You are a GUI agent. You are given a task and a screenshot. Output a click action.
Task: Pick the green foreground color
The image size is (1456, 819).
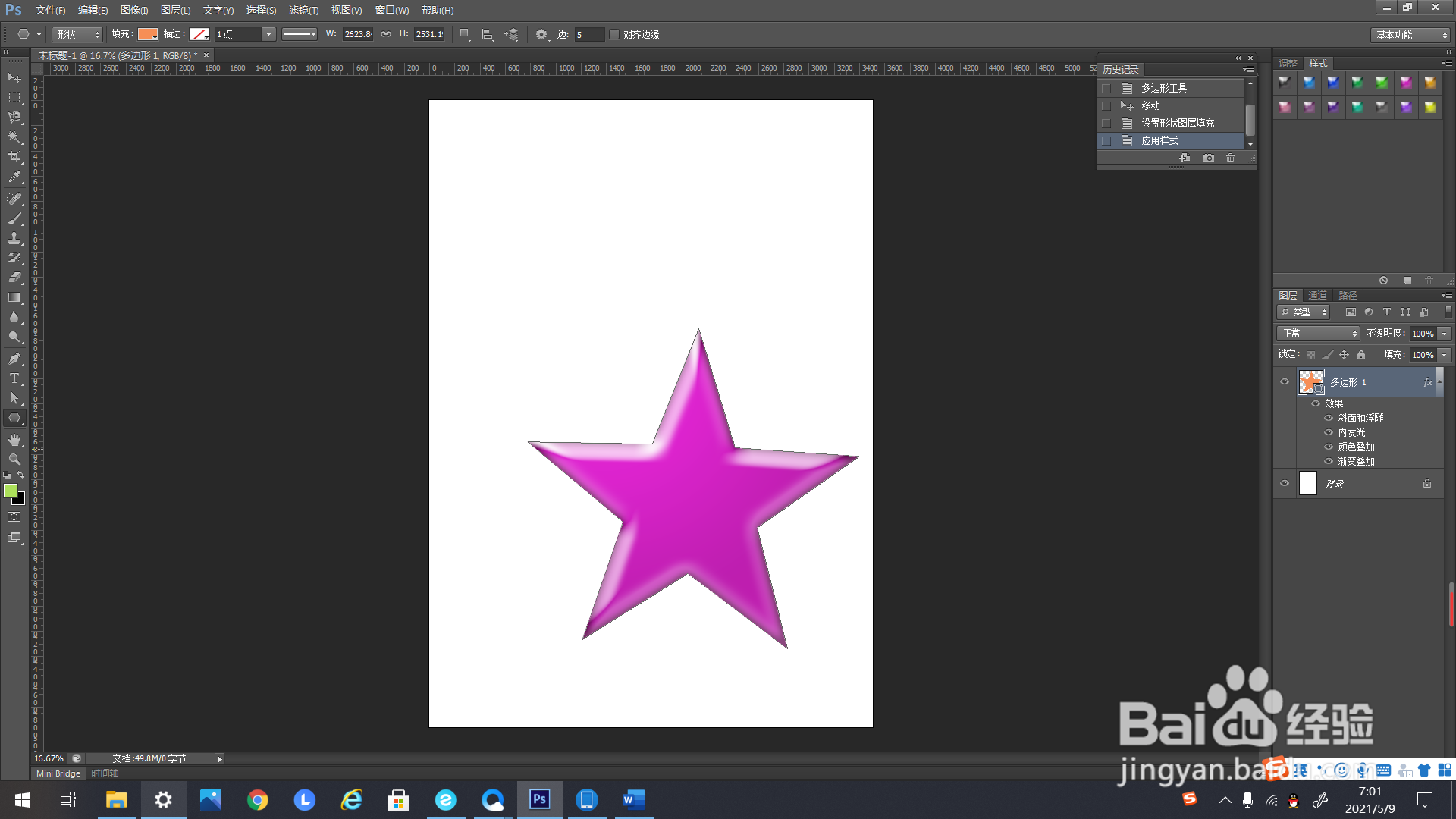click(x=11, y=491)
